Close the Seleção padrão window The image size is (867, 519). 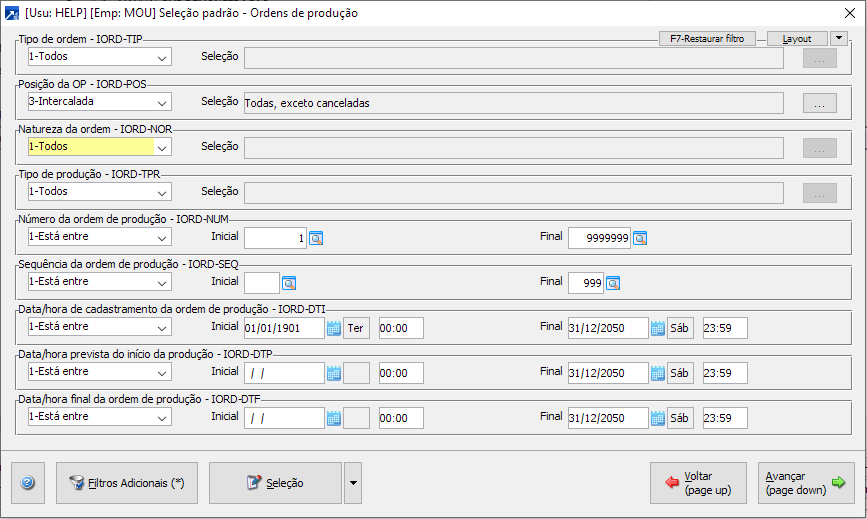click(850, 13)
